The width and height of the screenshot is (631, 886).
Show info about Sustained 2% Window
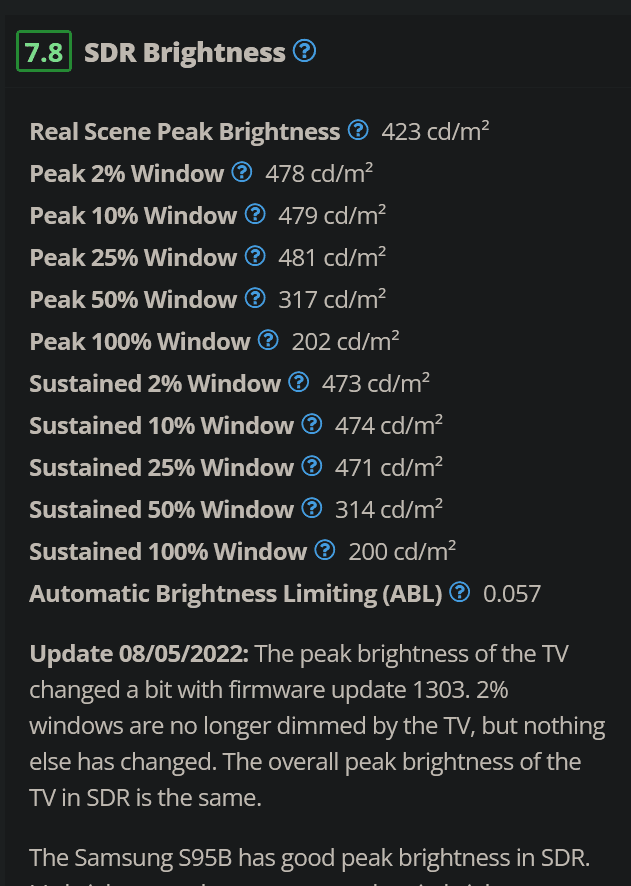[299, 383]
